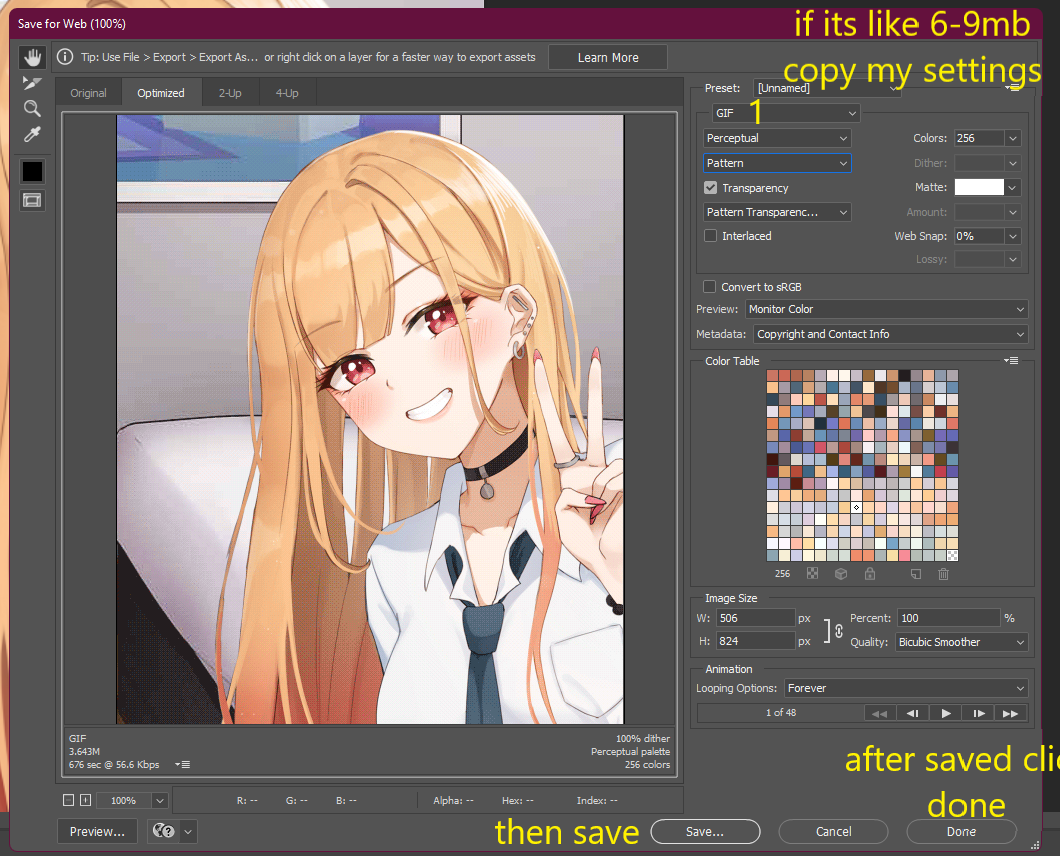The image size is (1060, 856).
Task: Select the Eyedropper tool
Action: tap(32, 135)
